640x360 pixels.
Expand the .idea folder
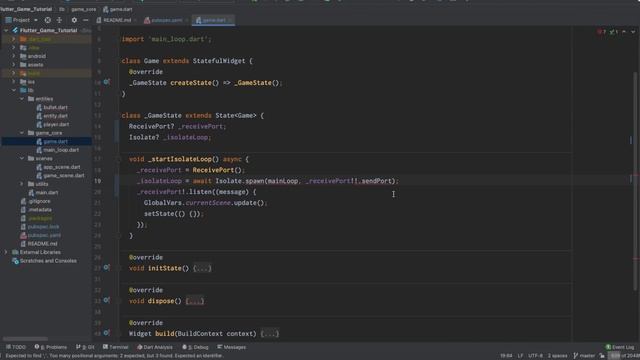pyautogui.click(x=13, y=48)
